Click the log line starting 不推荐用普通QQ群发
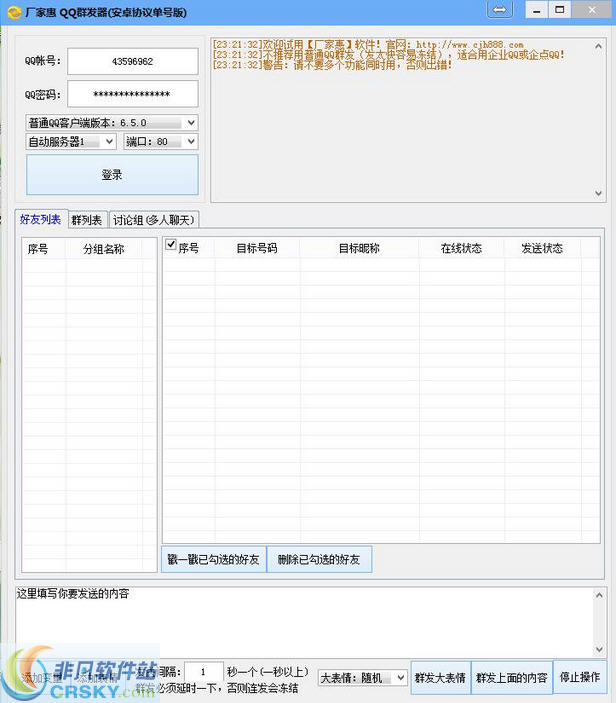 388,55
